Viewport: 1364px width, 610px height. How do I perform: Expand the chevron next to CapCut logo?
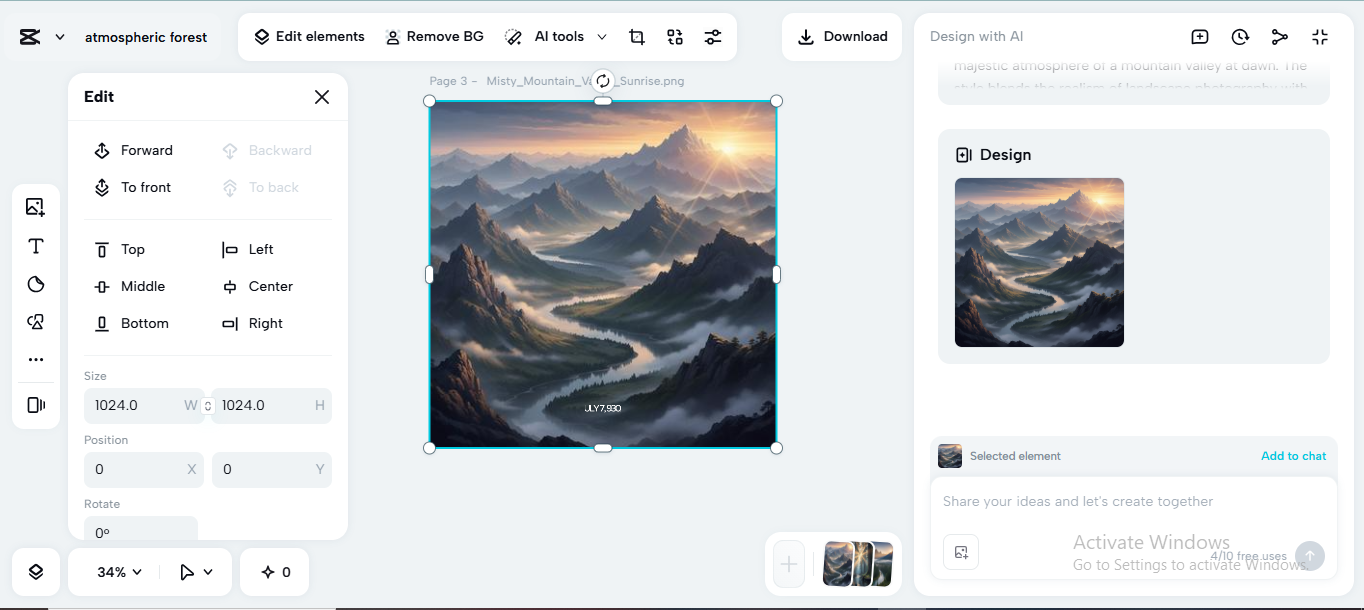tap(60, 37)
